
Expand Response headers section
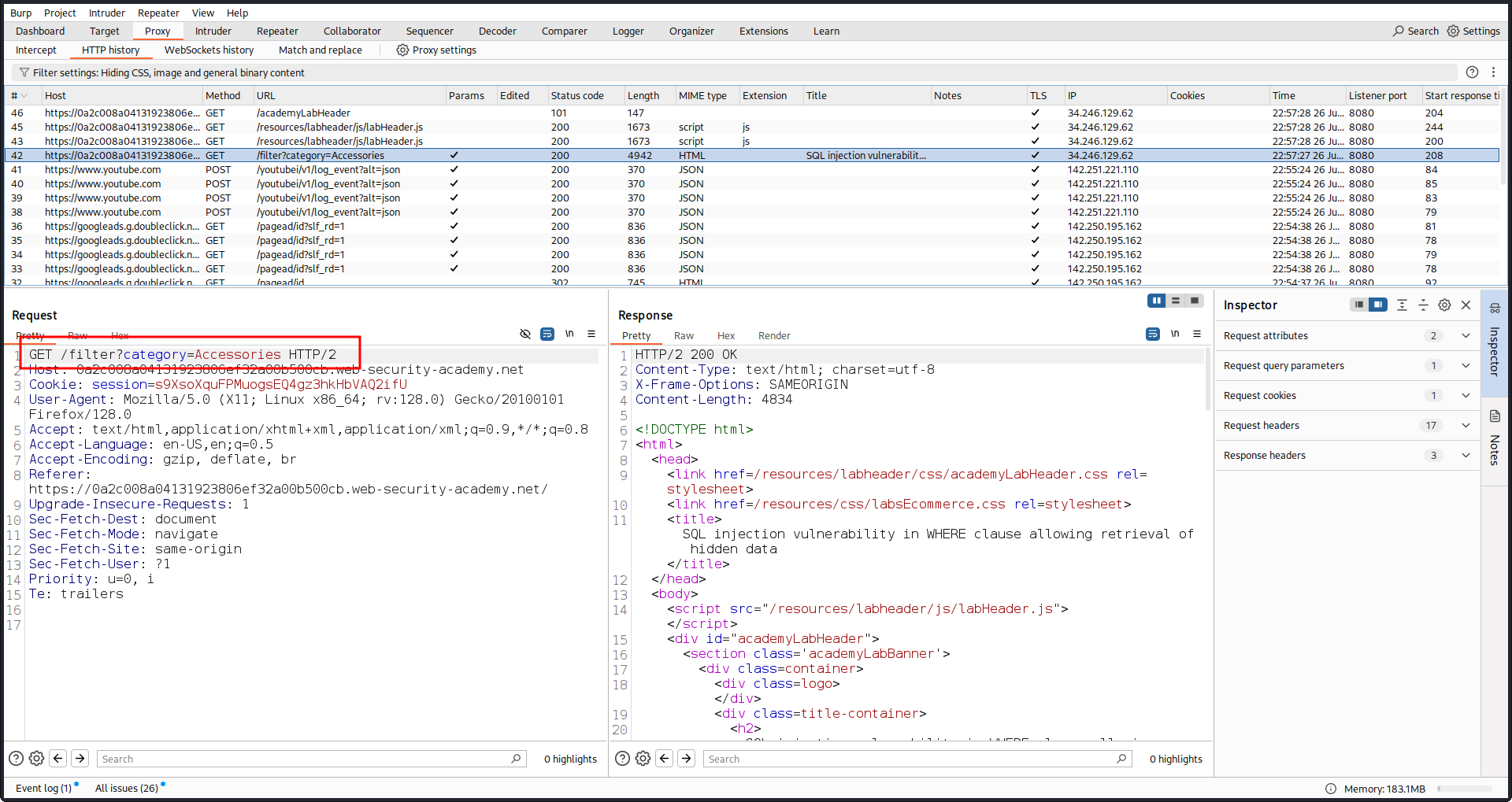pos(1466,456)
